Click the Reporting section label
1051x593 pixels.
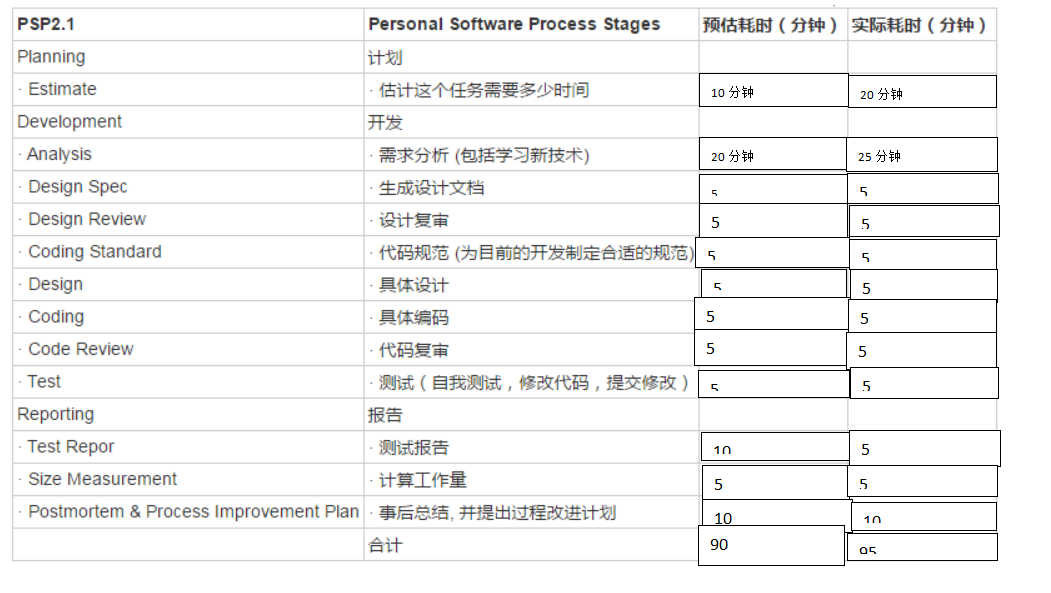click(55, 414)
